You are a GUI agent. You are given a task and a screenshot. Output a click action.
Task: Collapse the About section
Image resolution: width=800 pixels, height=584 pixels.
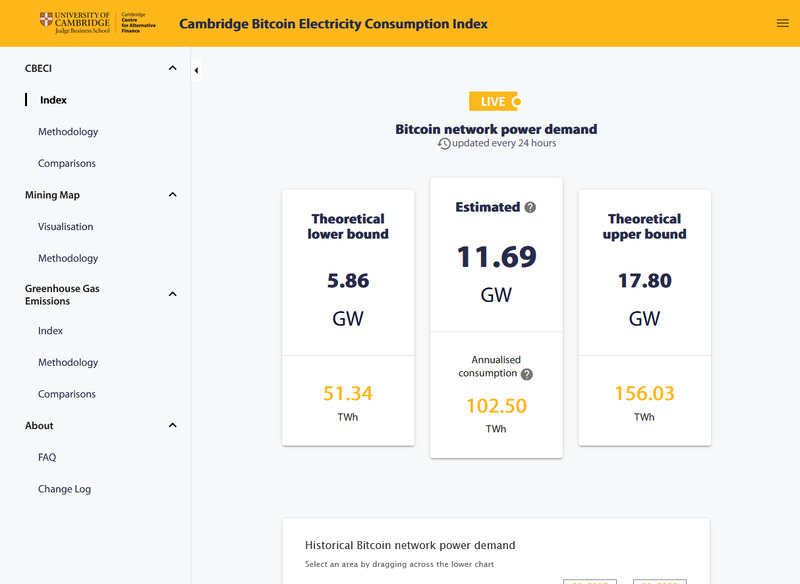pos(172,426)
